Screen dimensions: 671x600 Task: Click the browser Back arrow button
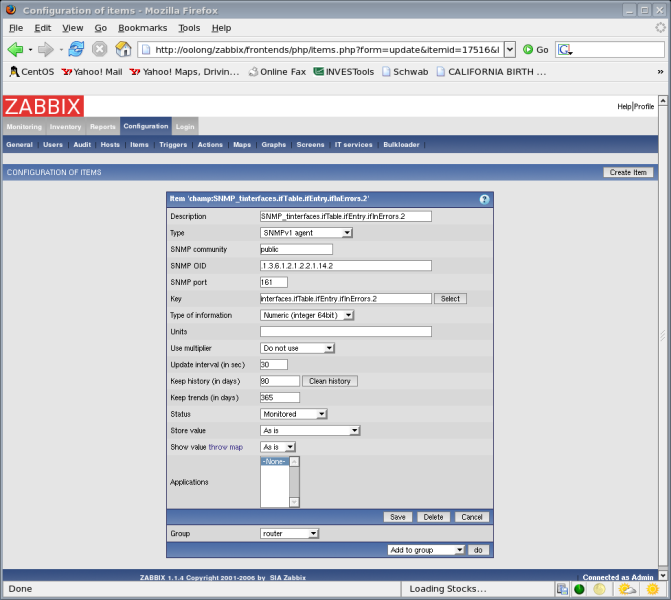pos(15,49)
